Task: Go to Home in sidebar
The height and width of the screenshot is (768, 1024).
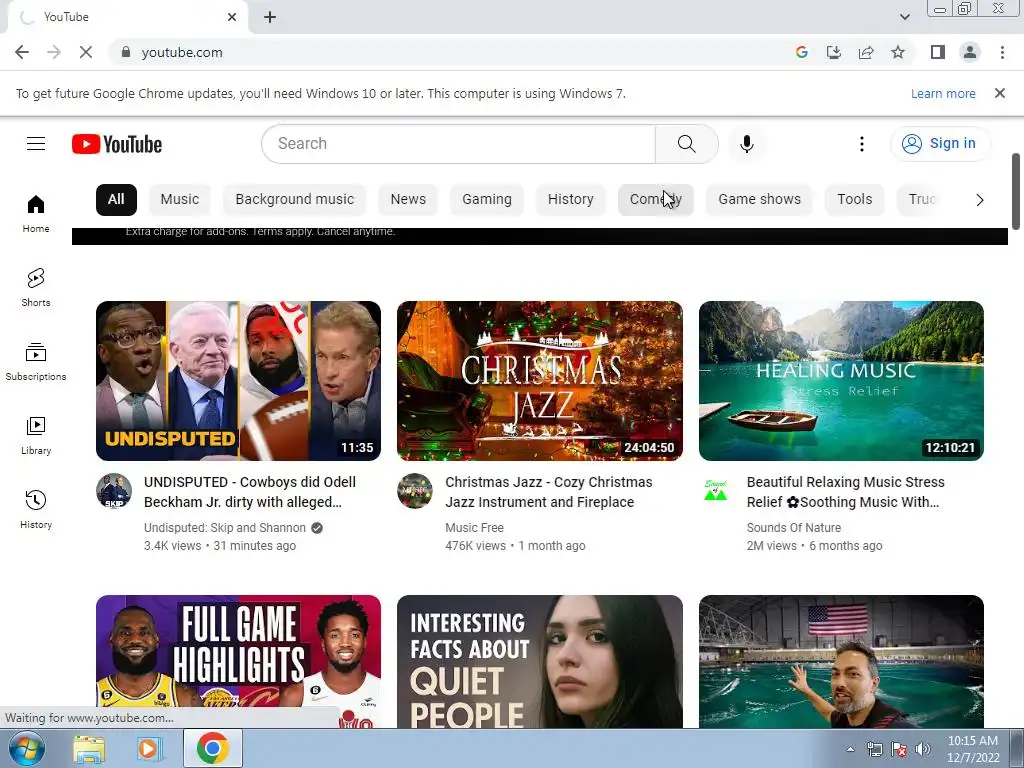Action: [x=36, y=214]
